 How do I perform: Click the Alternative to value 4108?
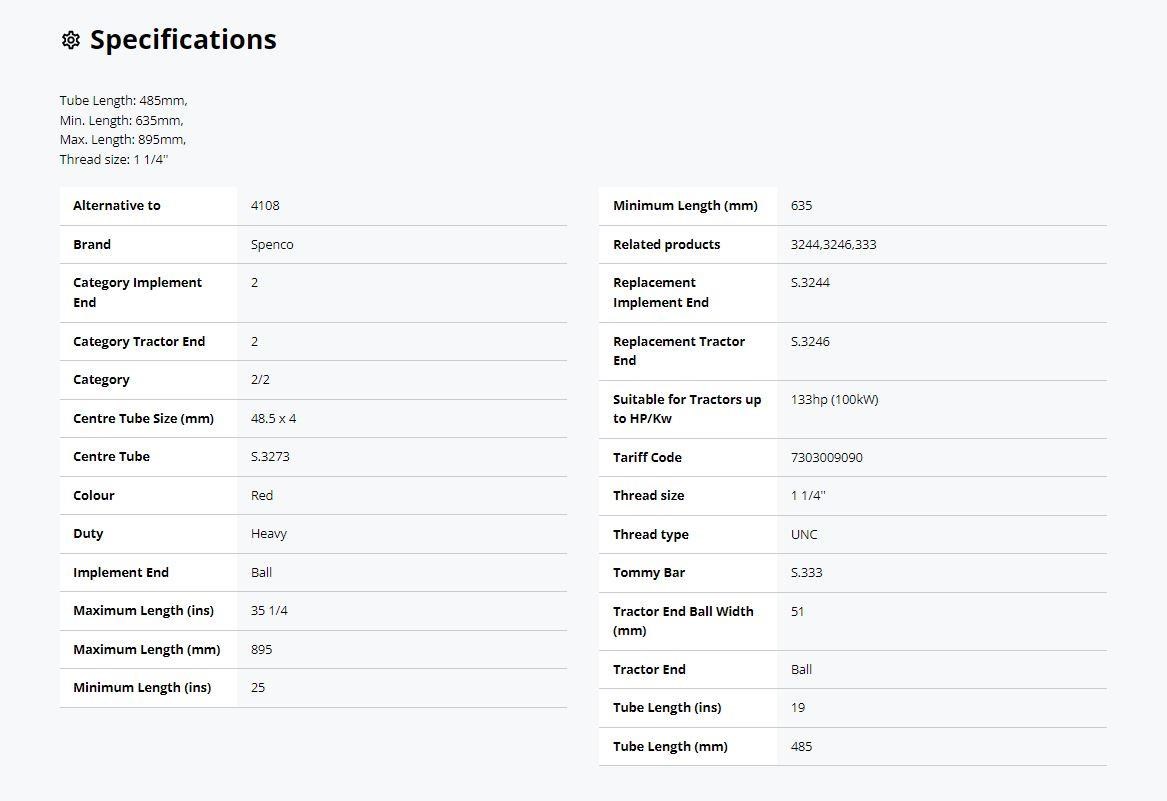(x=265, y=206)
